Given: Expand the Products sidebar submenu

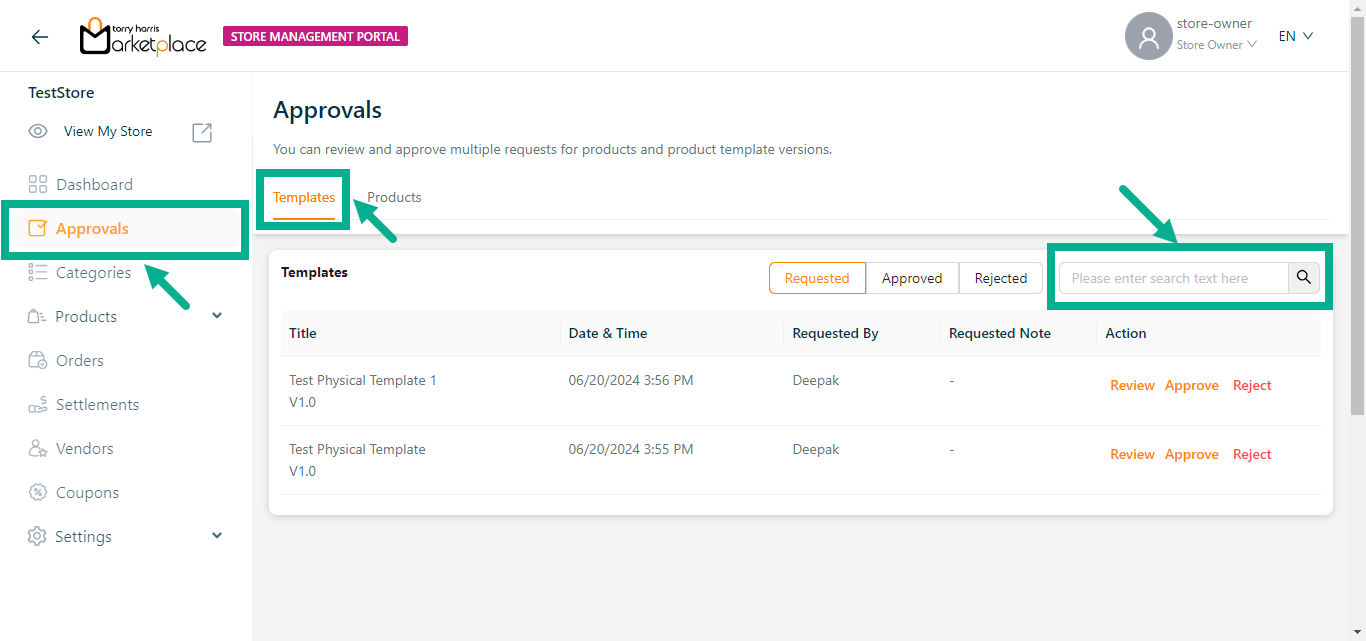Looking at the screenshot, I should (x=217, y=316).
